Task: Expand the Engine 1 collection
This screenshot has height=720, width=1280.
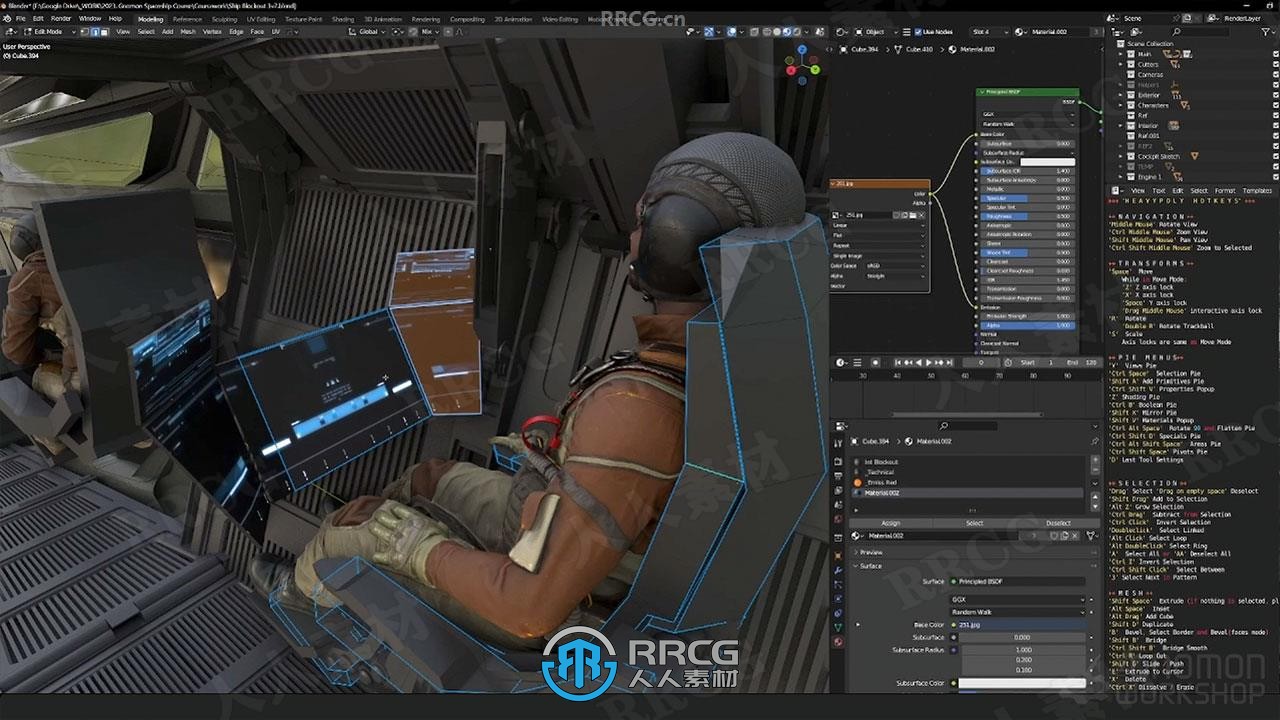Action: point(1120,177)
